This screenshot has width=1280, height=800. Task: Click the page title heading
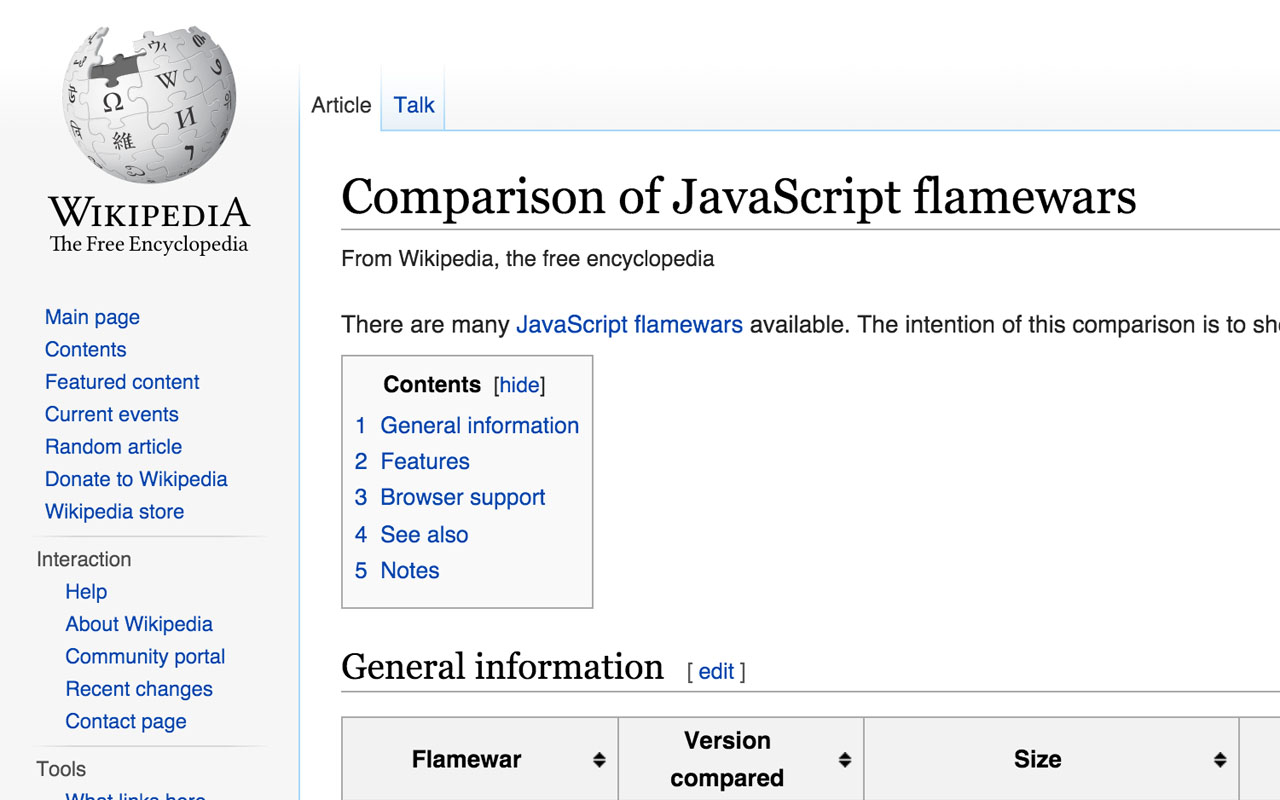739,196
